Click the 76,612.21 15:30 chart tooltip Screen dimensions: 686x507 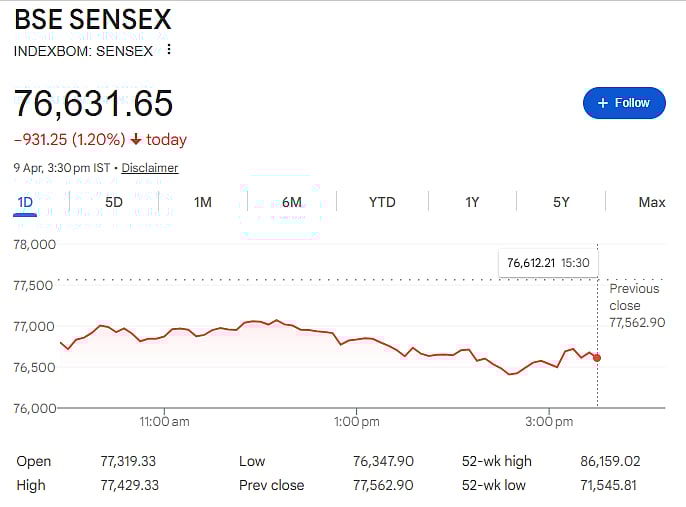coord(547,262)
